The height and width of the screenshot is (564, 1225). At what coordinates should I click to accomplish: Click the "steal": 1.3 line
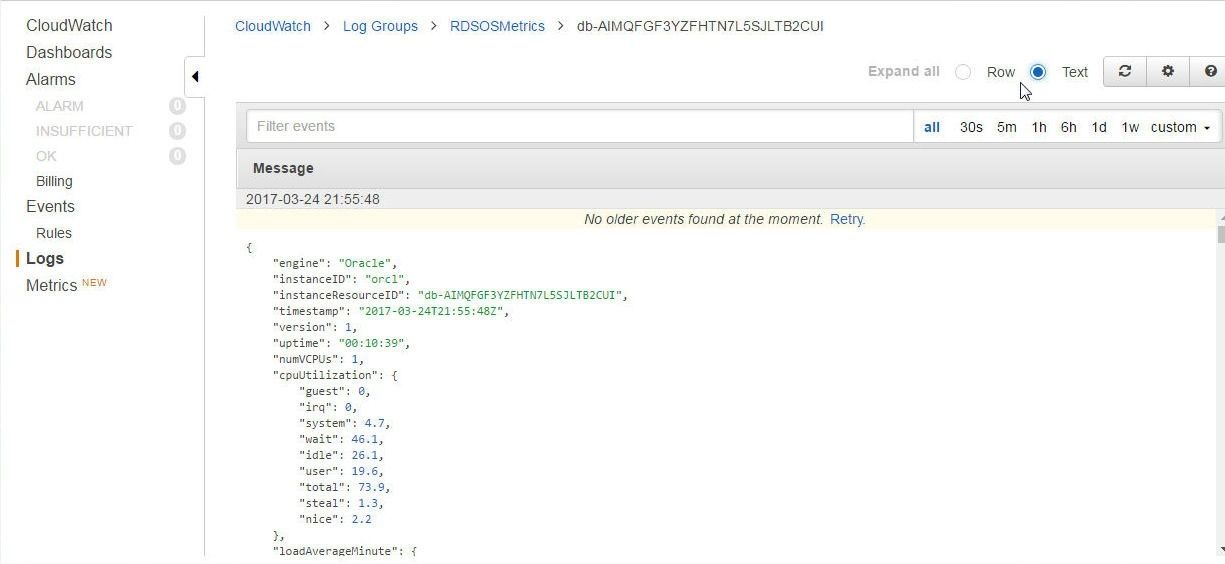coord(341,503)
